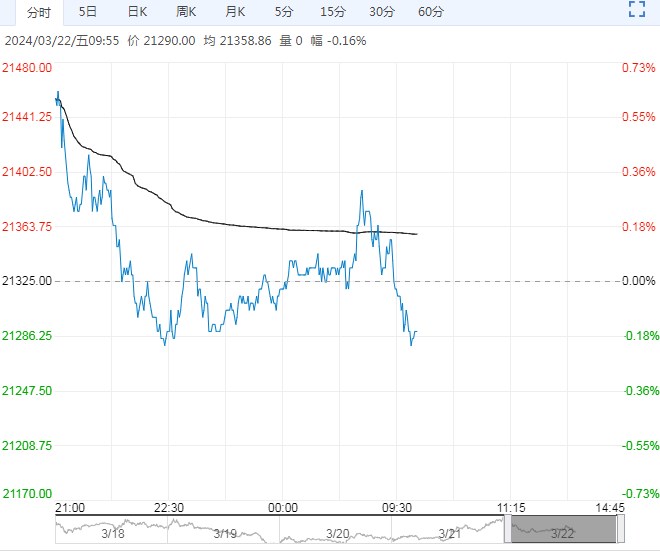Image resolution: width=660 pixels, height=553 pixels.
Task: Switch to the 30分 thirty-minute tab
Action: (x=382, y=12)
